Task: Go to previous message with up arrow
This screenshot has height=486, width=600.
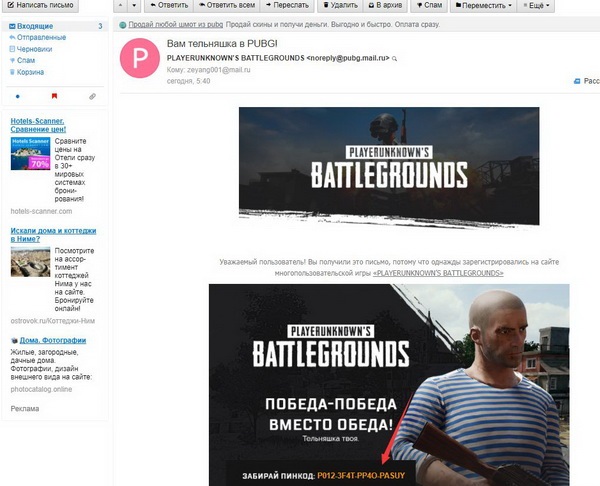Action: click(121, 5)
